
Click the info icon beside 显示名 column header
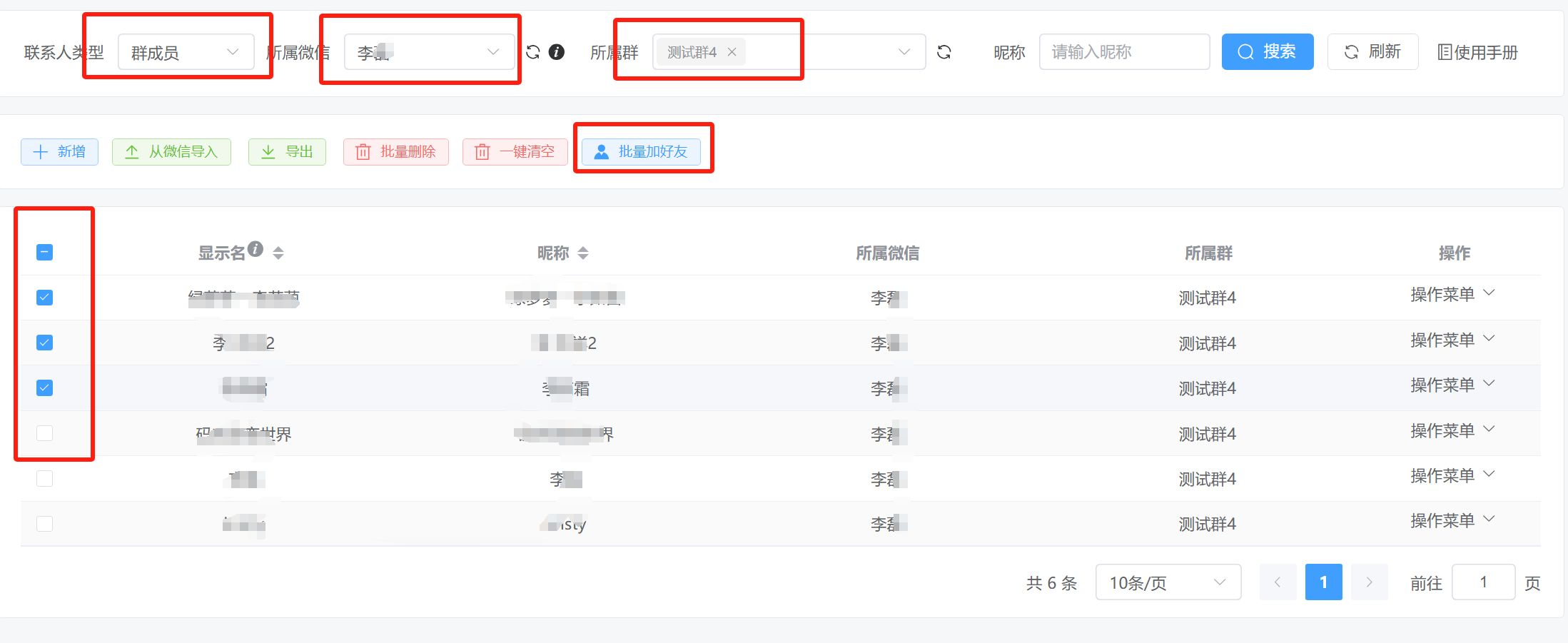[257, 248]
